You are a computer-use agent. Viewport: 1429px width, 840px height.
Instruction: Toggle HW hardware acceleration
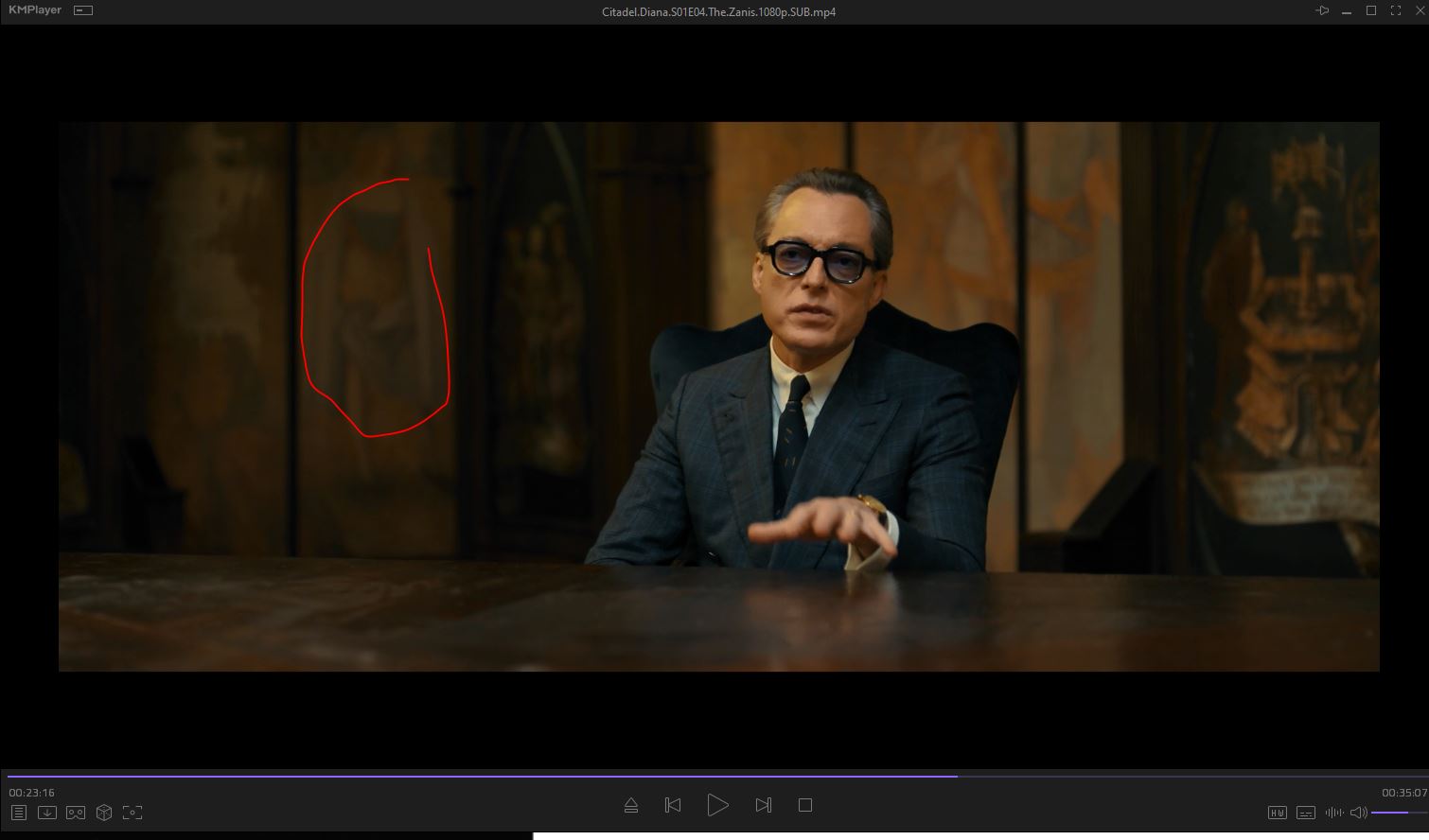[1277, 813]
